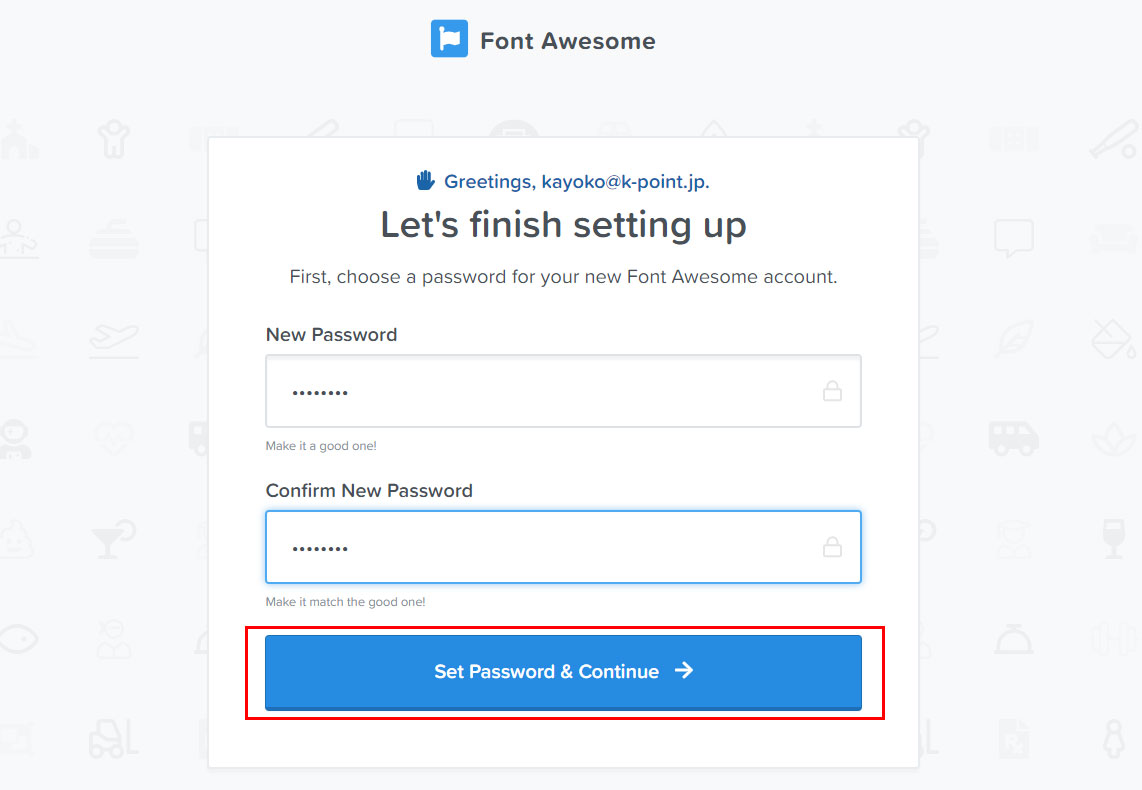The width and height of the screenshot is (1142, 790).
Task: Click the forklift background icon
Action: pyautogui.click(x=113, y=738)
